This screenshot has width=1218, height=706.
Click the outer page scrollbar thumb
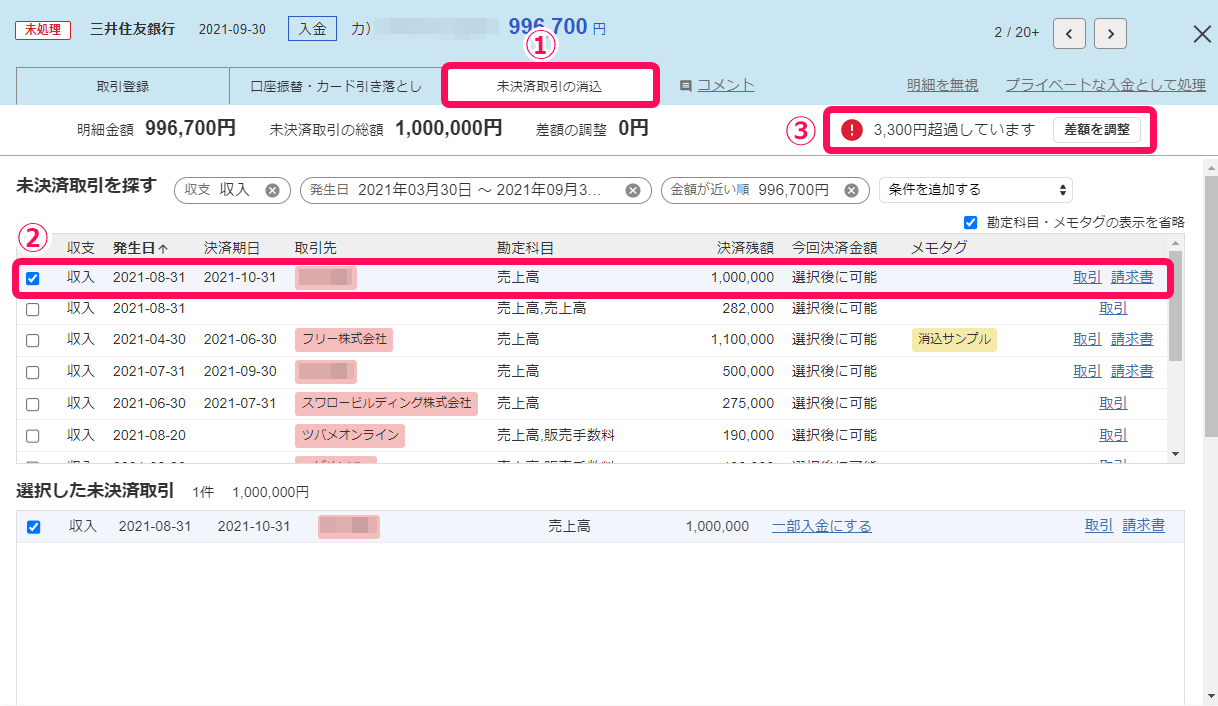tap(1211, 305)
